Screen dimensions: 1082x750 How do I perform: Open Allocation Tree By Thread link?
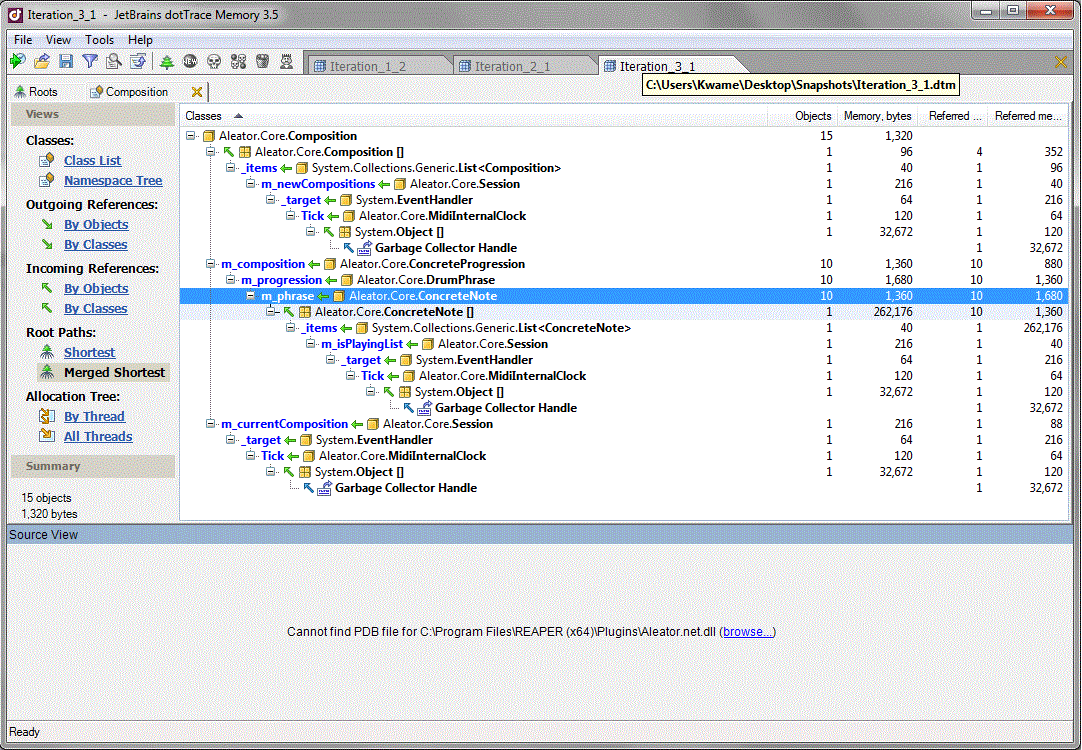pos(95,417)
